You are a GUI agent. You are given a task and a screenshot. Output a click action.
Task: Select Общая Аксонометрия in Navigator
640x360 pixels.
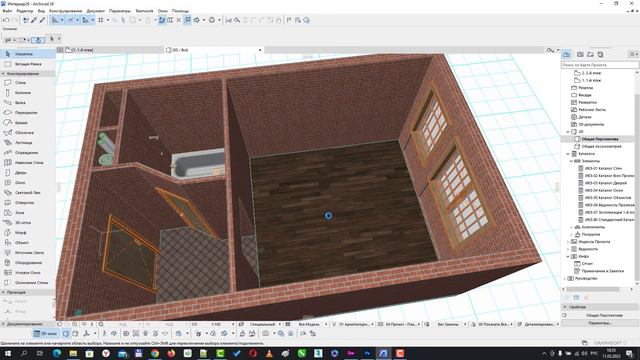(601, 146)
